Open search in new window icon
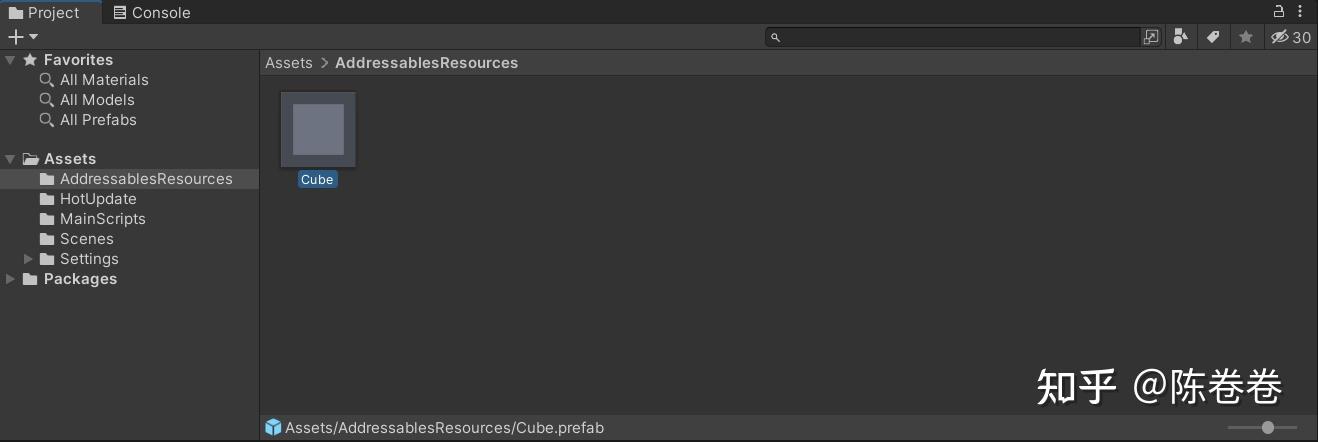The height and width of the screenshot is (442, 1318). (x=1151, y=37)
